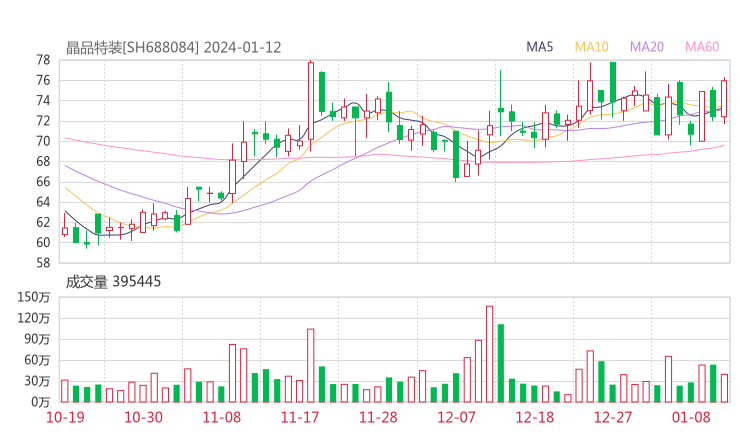
Task: Click the MA5 legend label
Action: [x=539, y=47]
